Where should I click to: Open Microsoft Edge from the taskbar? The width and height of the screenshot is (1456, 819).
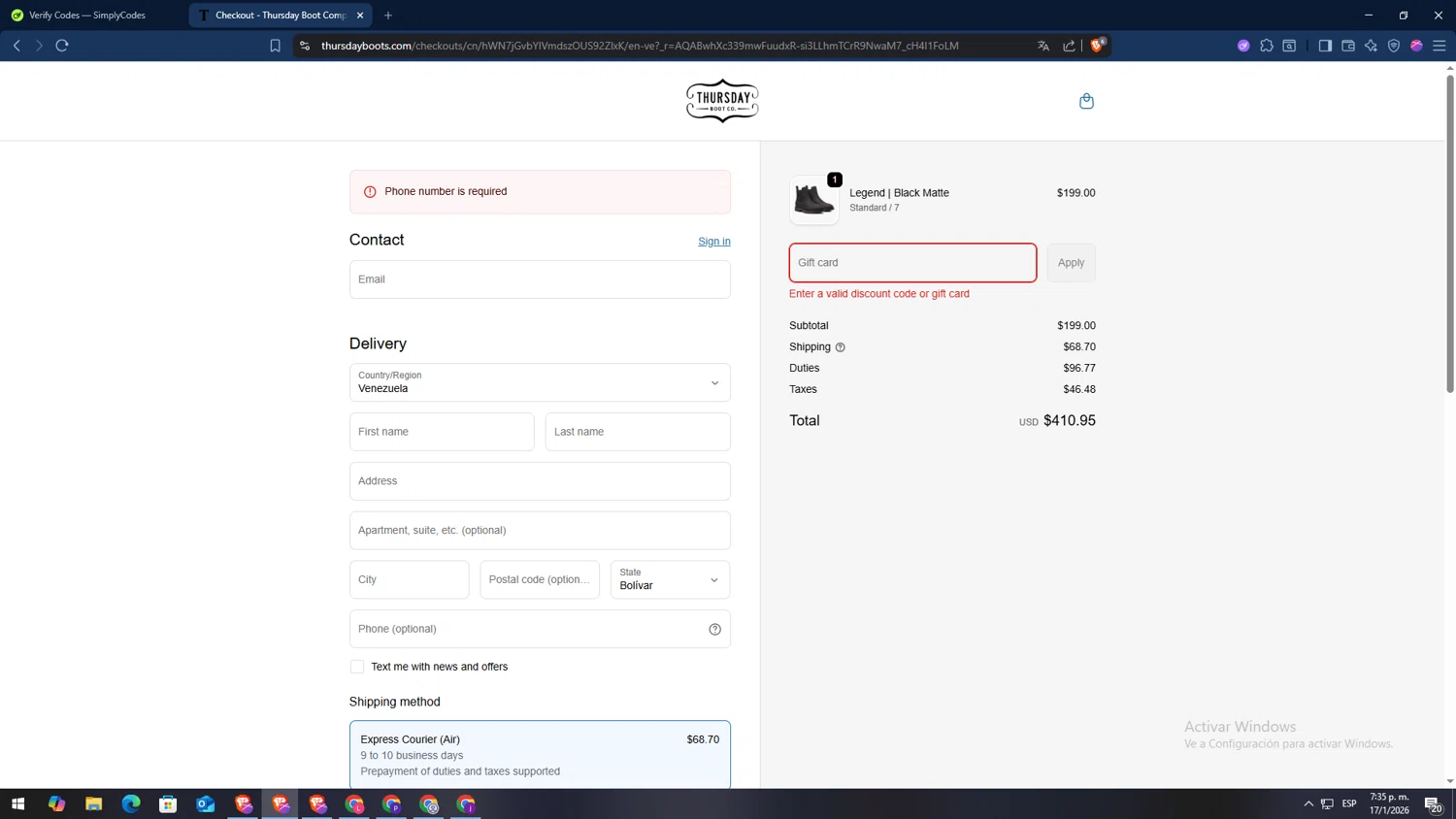point(131,803)
